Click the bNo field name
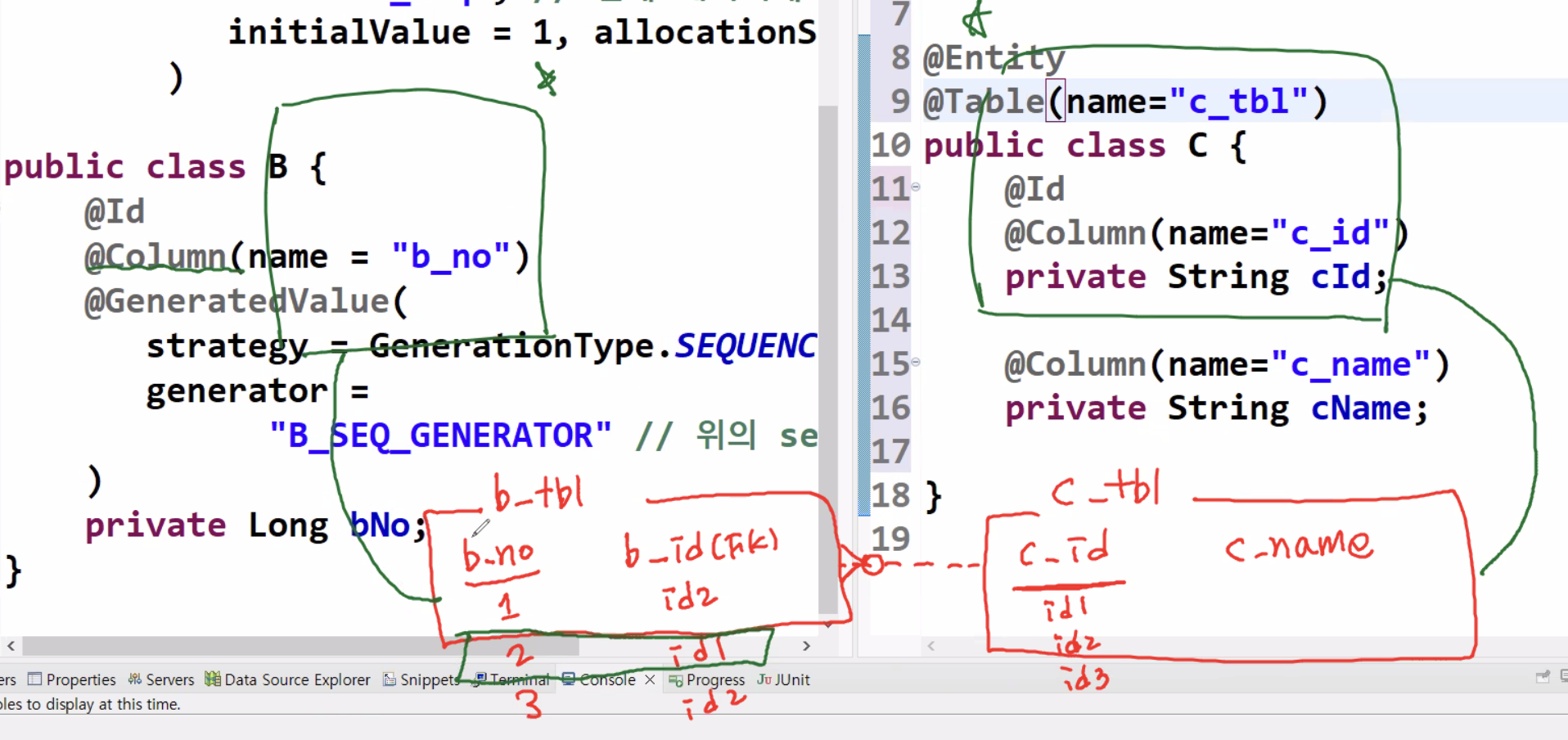 pos(380,526)
